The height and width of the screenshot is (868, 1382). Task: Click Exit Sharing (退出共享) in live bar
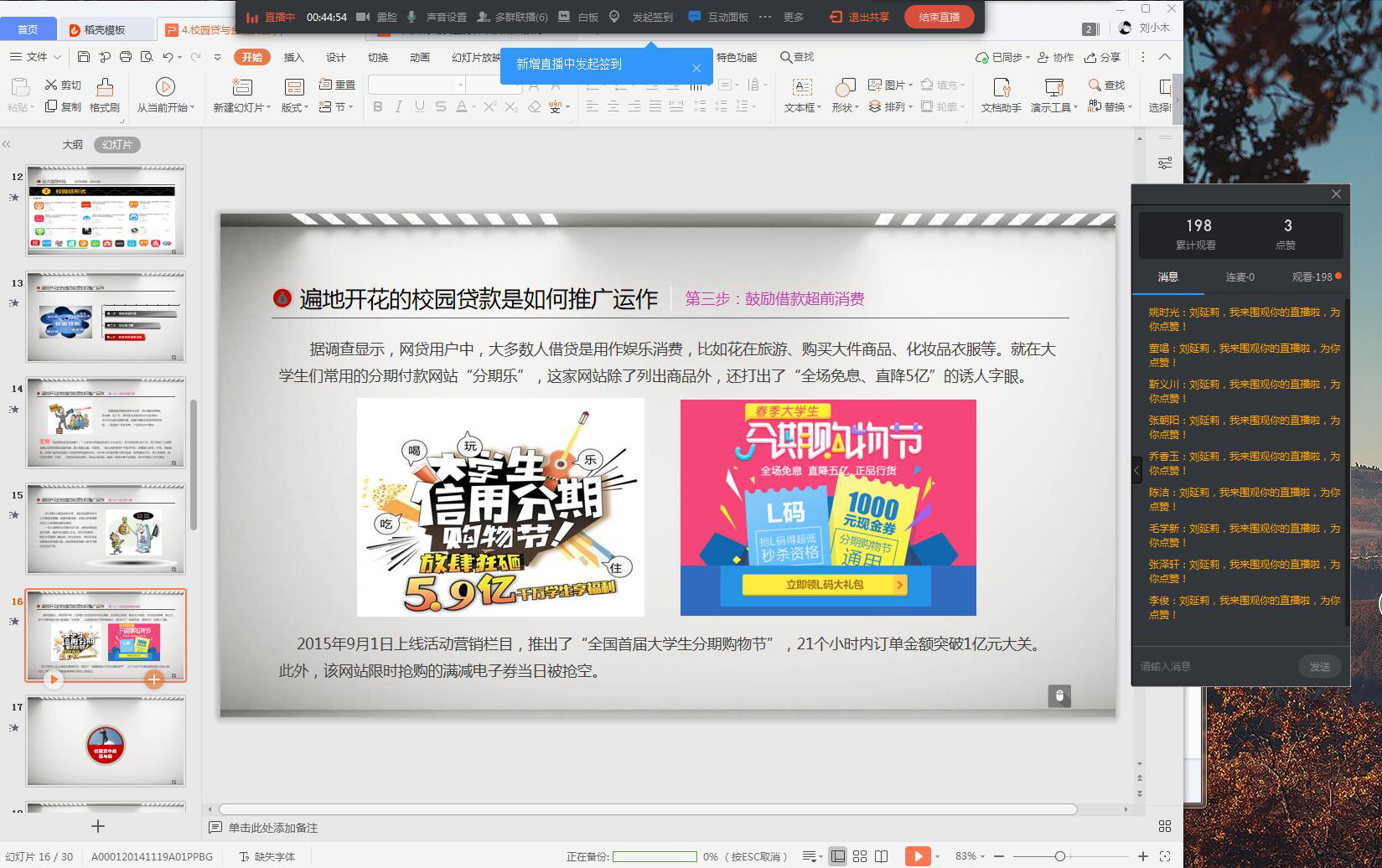(x=860, y=17)
